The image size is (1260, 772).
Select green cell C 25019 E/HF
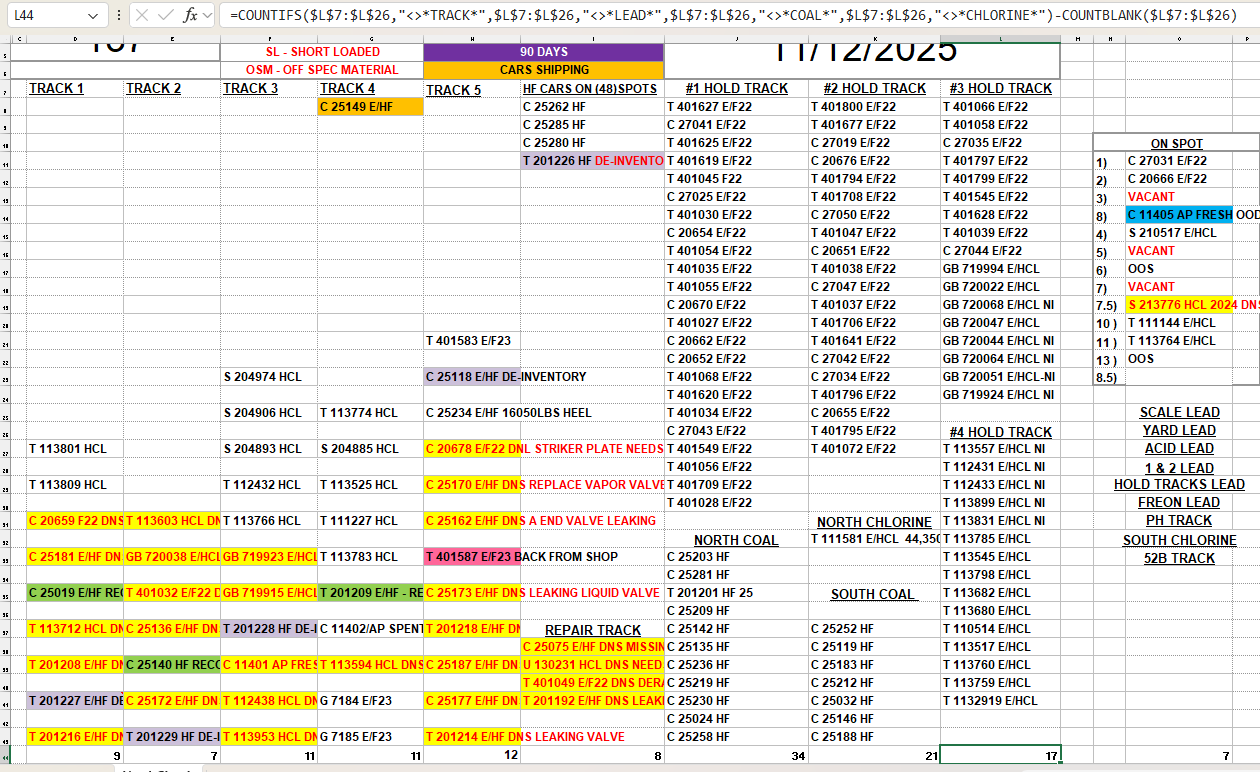pyautogui.click(x=75, y=592)
